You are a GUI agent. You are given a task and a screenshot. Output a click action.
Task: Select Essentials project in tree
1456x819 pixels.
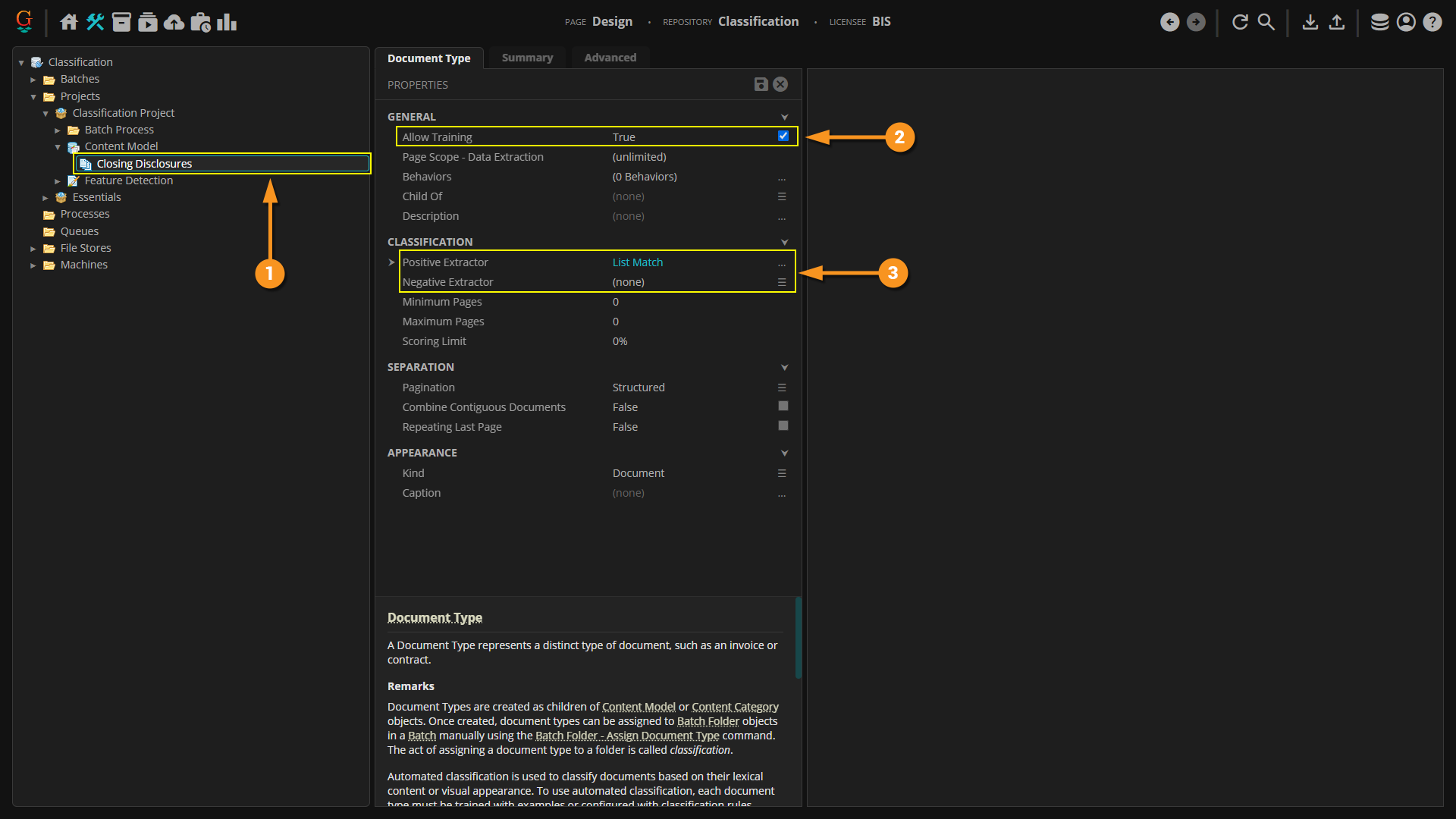(x=96, y=197)
